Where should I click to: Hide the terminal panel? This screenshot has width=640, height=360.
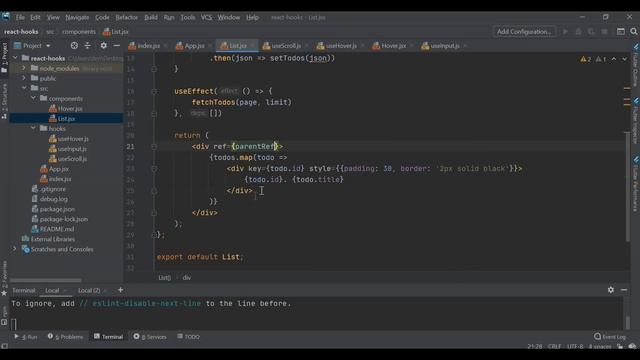coord(624,290)
